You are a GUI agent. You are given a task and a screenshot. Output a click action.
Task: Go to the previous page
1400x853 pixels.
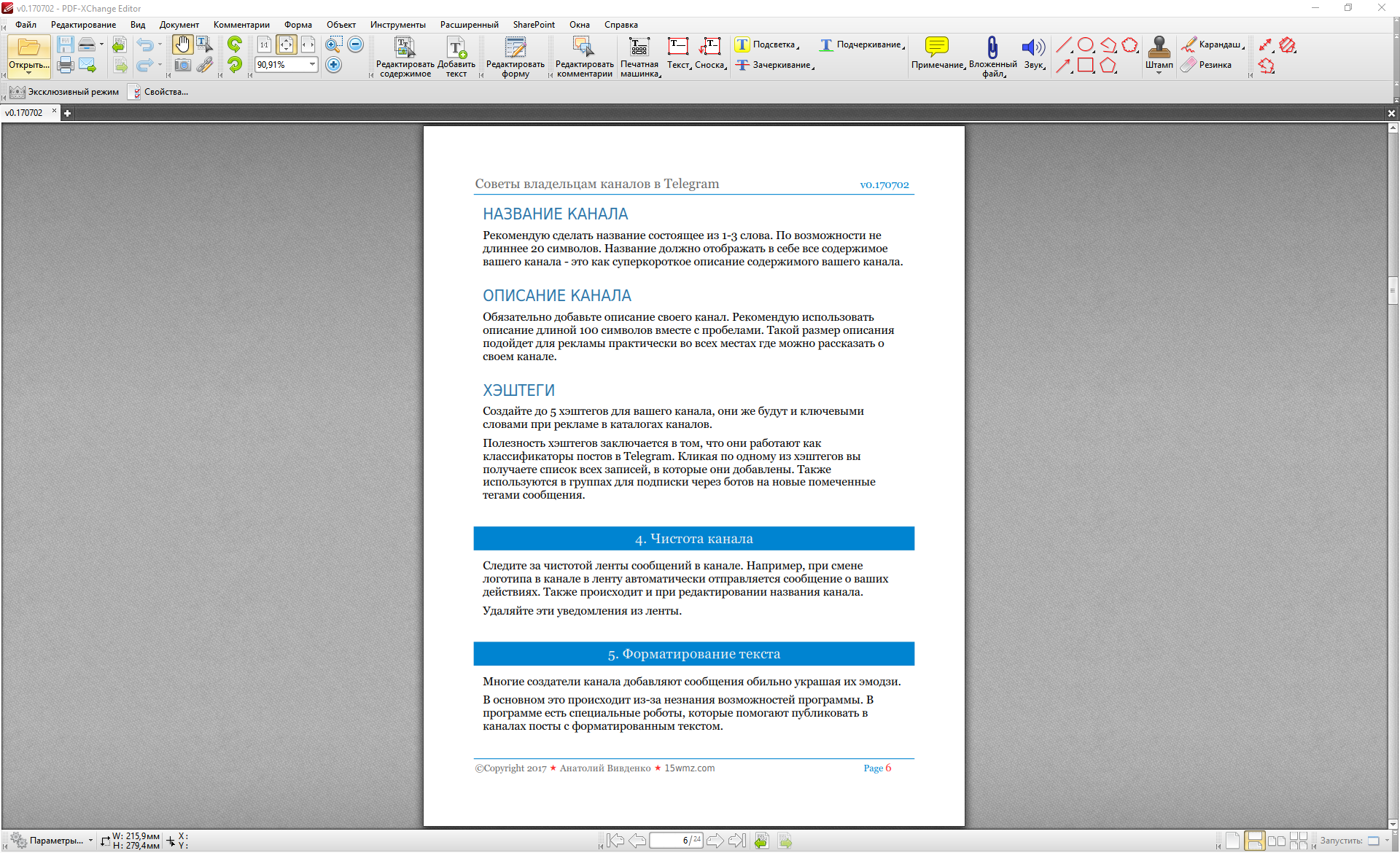637,841
